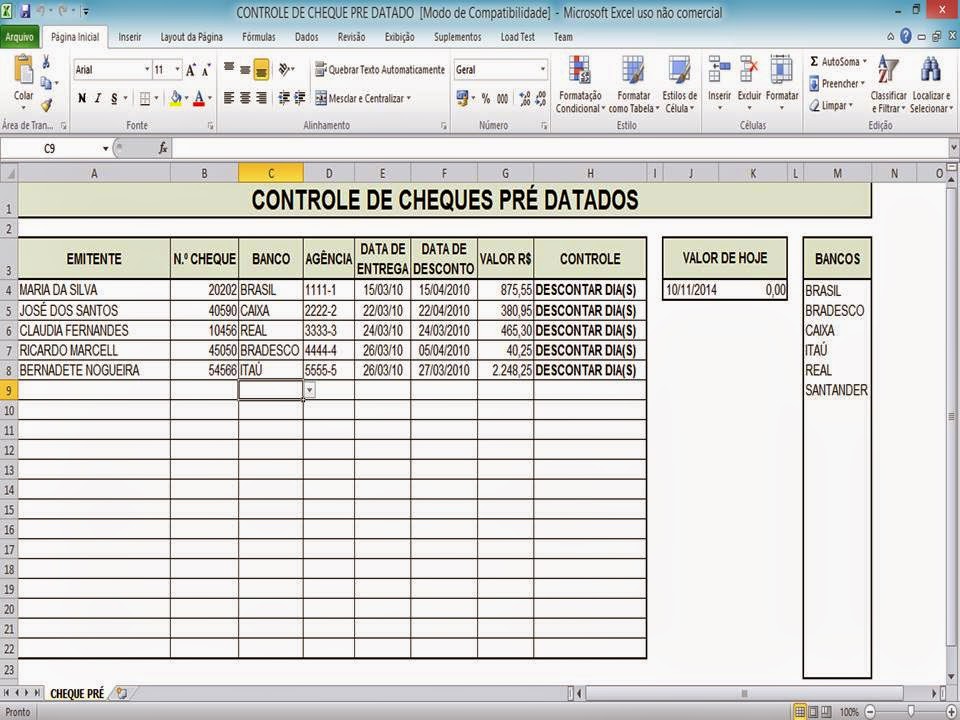960x720 pixels.
Task: Click inside the formula bar
Action: point(400,147)
